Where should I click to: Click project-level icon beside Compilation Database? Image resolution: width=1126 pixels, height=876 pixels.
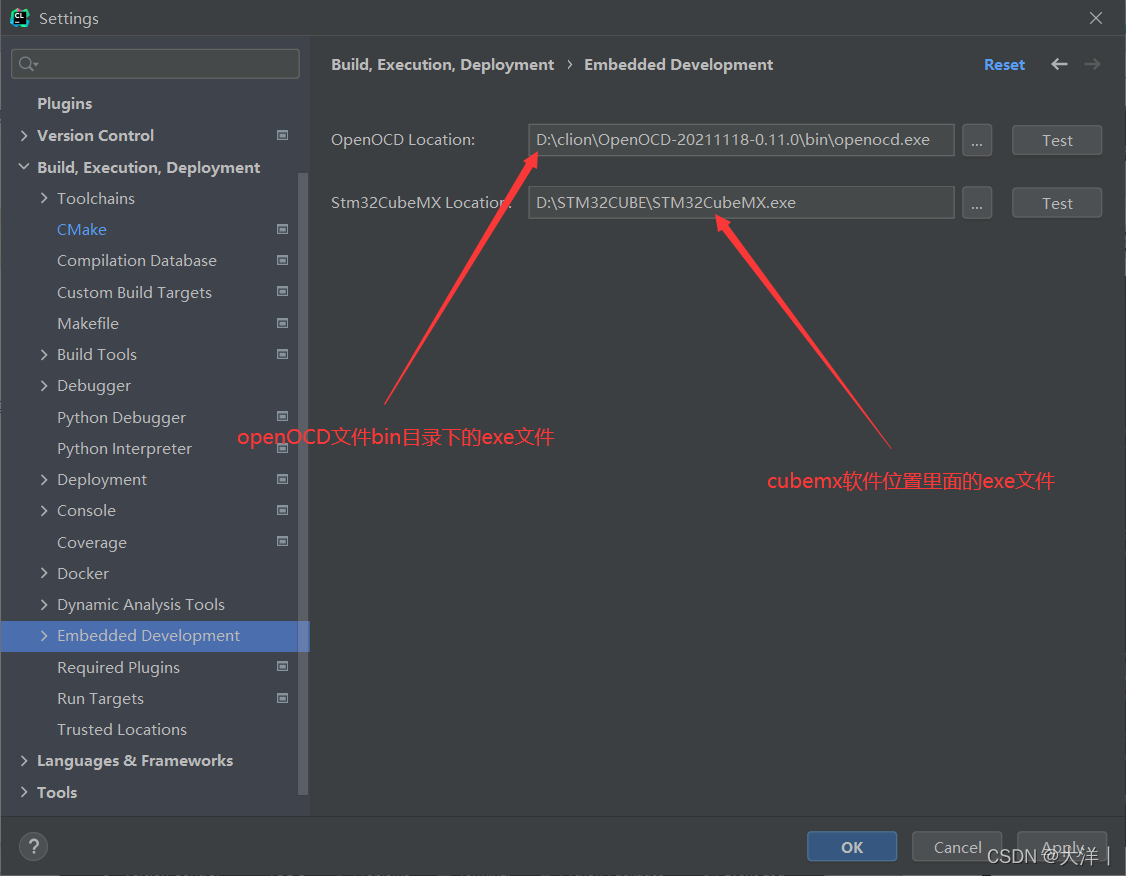283,260
